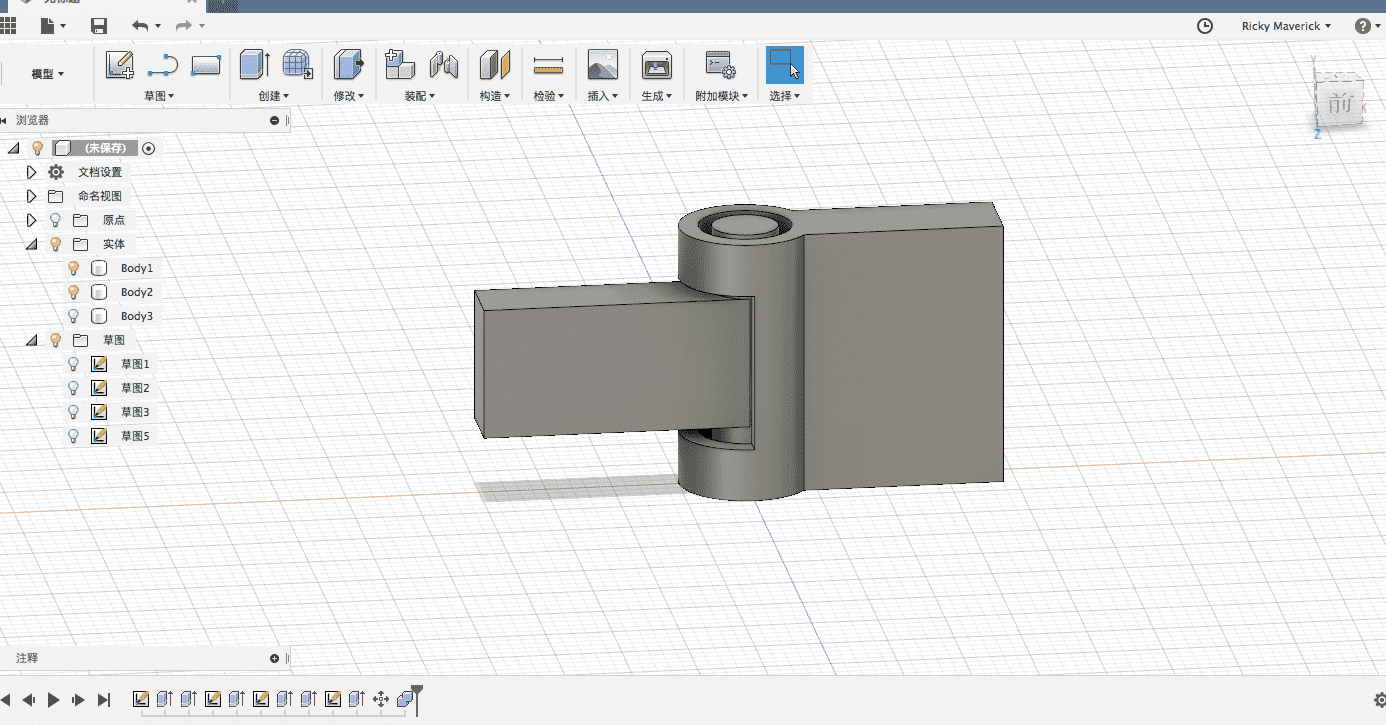Expand the 文档设置 node

[31, 172]
